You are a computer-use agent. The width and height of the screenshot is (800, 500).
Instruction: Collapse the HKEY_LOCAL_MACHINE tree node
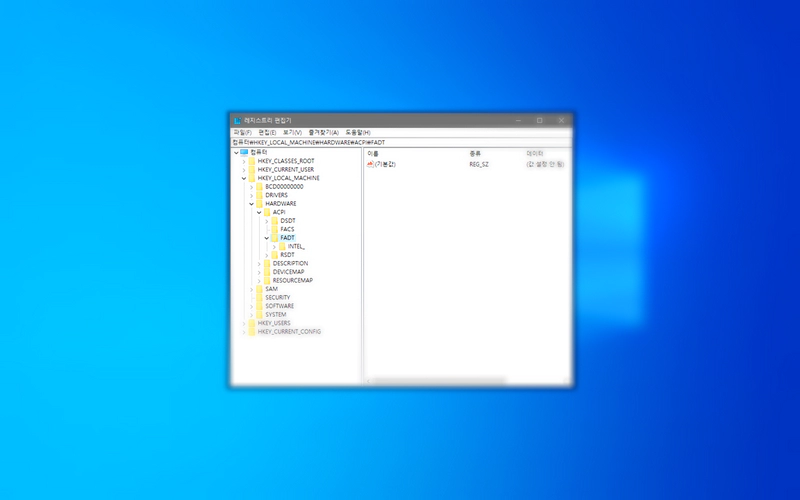click(244, 178)
